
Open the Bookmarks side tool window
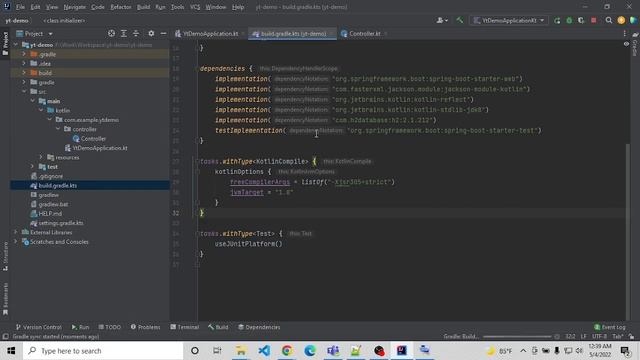(x=5, y=299)
